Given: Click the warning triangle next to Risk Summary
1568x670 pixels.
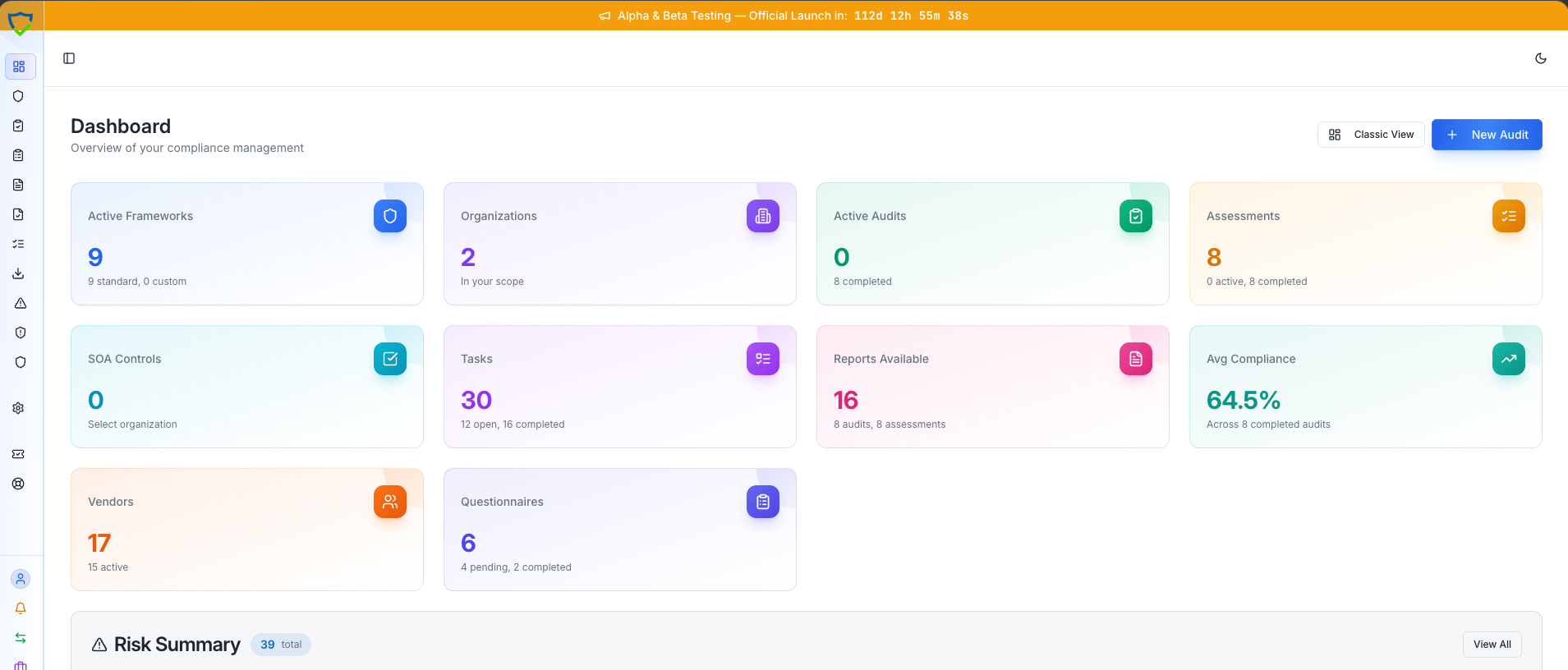Looking at the screenshot, I should [x=99, y=645].
